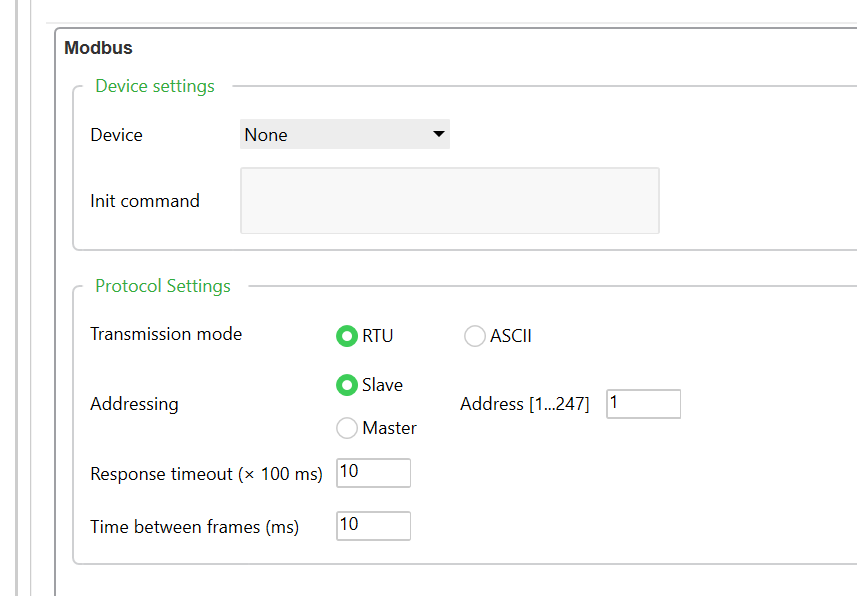The height and width of the screenshot is (596, 857).
Task: Click the Time between frames field
Action: coord(373,526)
